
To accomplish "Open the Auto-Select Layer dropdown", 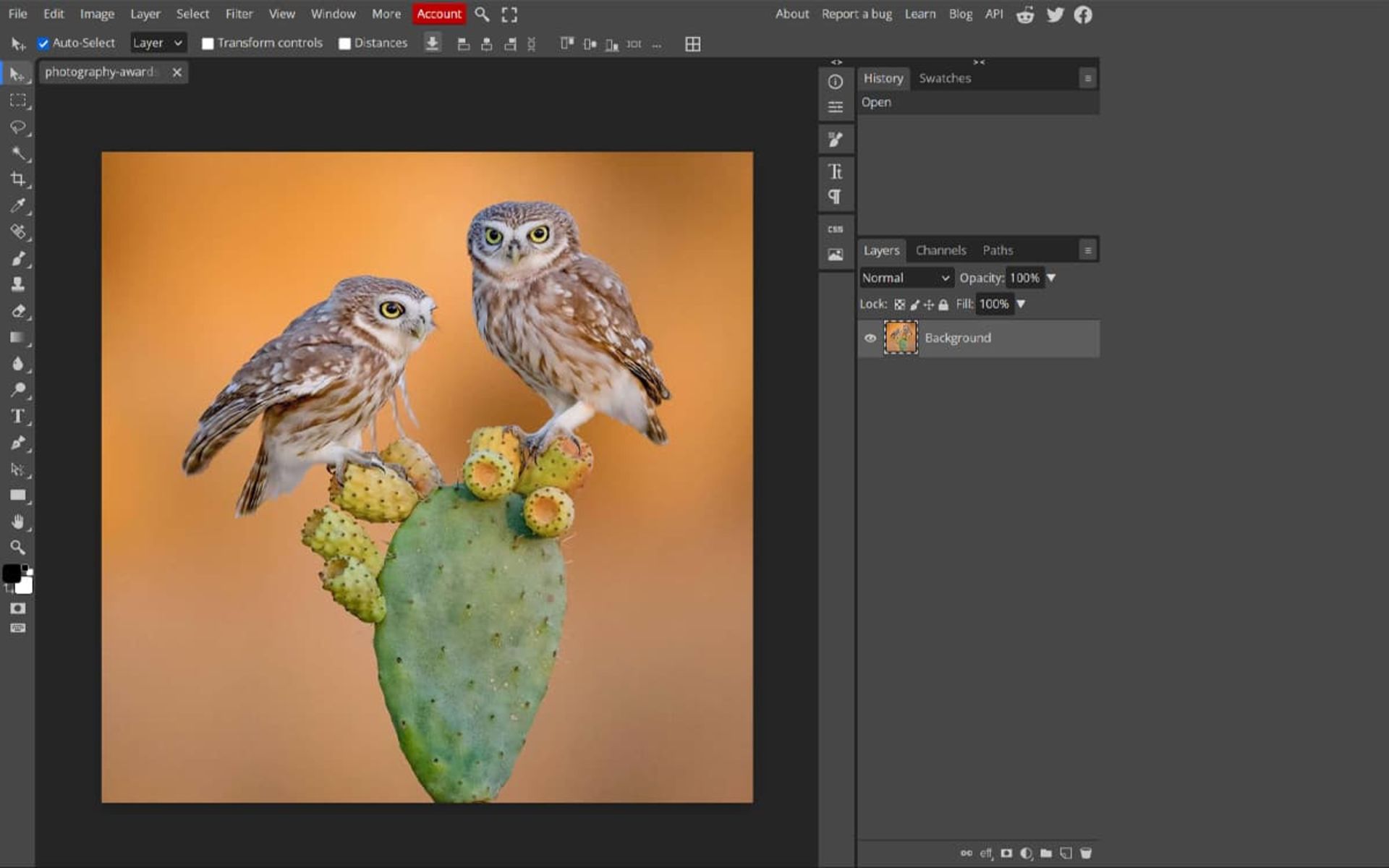I will point(158,43).
